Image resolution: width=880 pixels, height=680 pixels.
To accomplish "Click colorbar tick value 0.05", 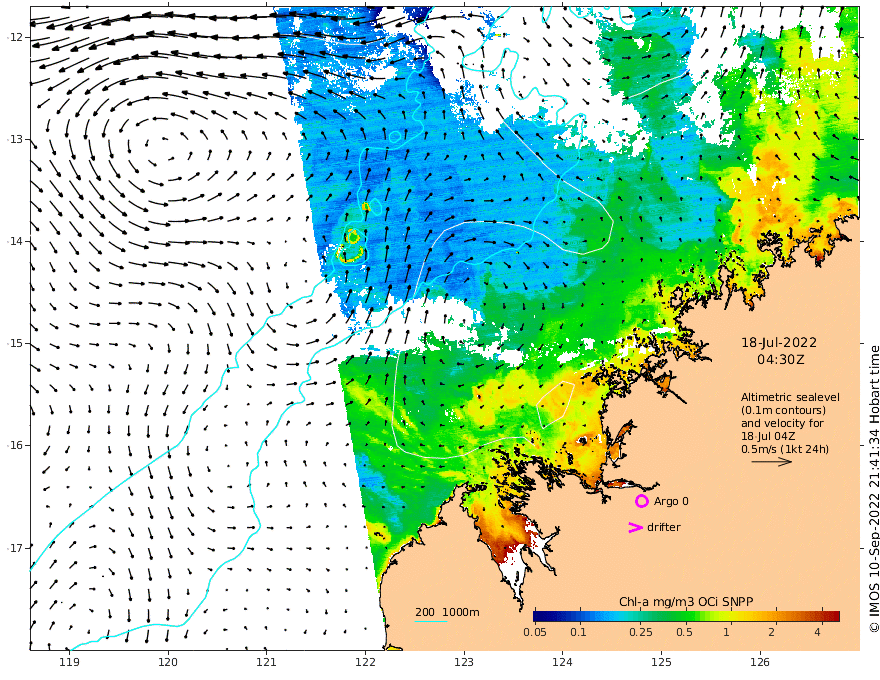I will (535, 632).
